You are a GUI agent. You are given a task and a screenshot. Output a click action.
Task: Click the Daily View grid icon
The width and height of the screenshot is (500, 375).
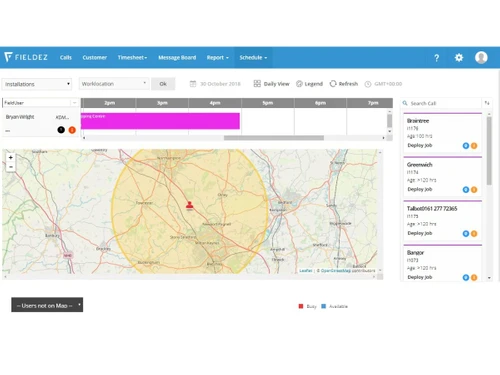coord(257,84)
